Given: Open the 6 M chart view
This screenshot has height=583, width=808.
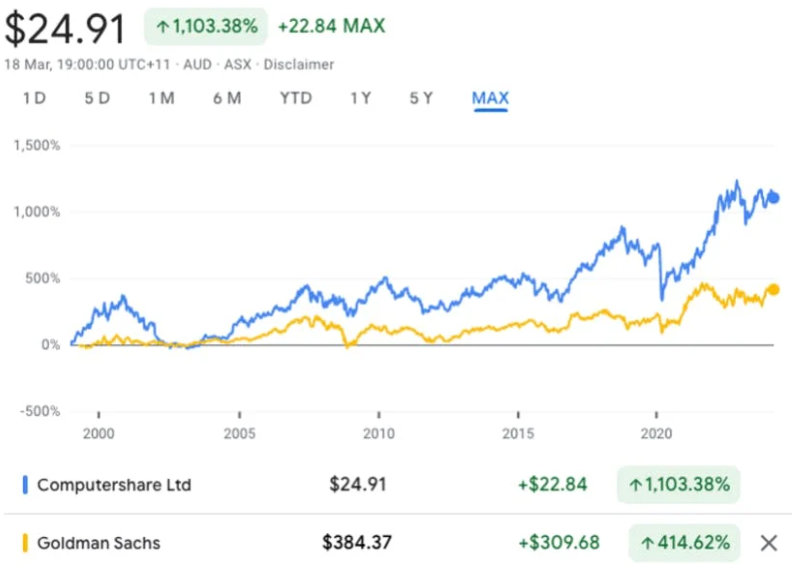Looking at the screenshot, I should (x=227, y=98).
